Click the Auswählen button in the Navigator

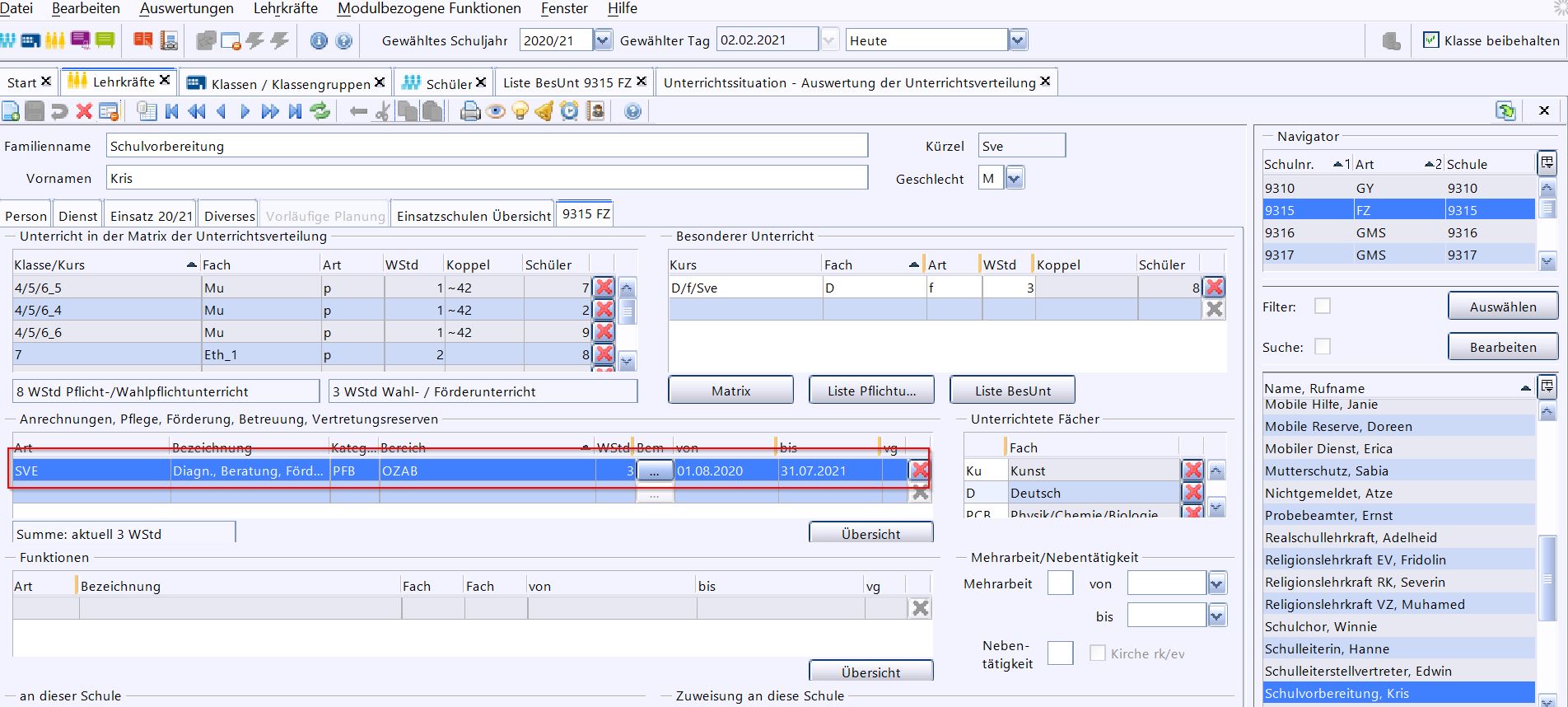click(1503, 307)
